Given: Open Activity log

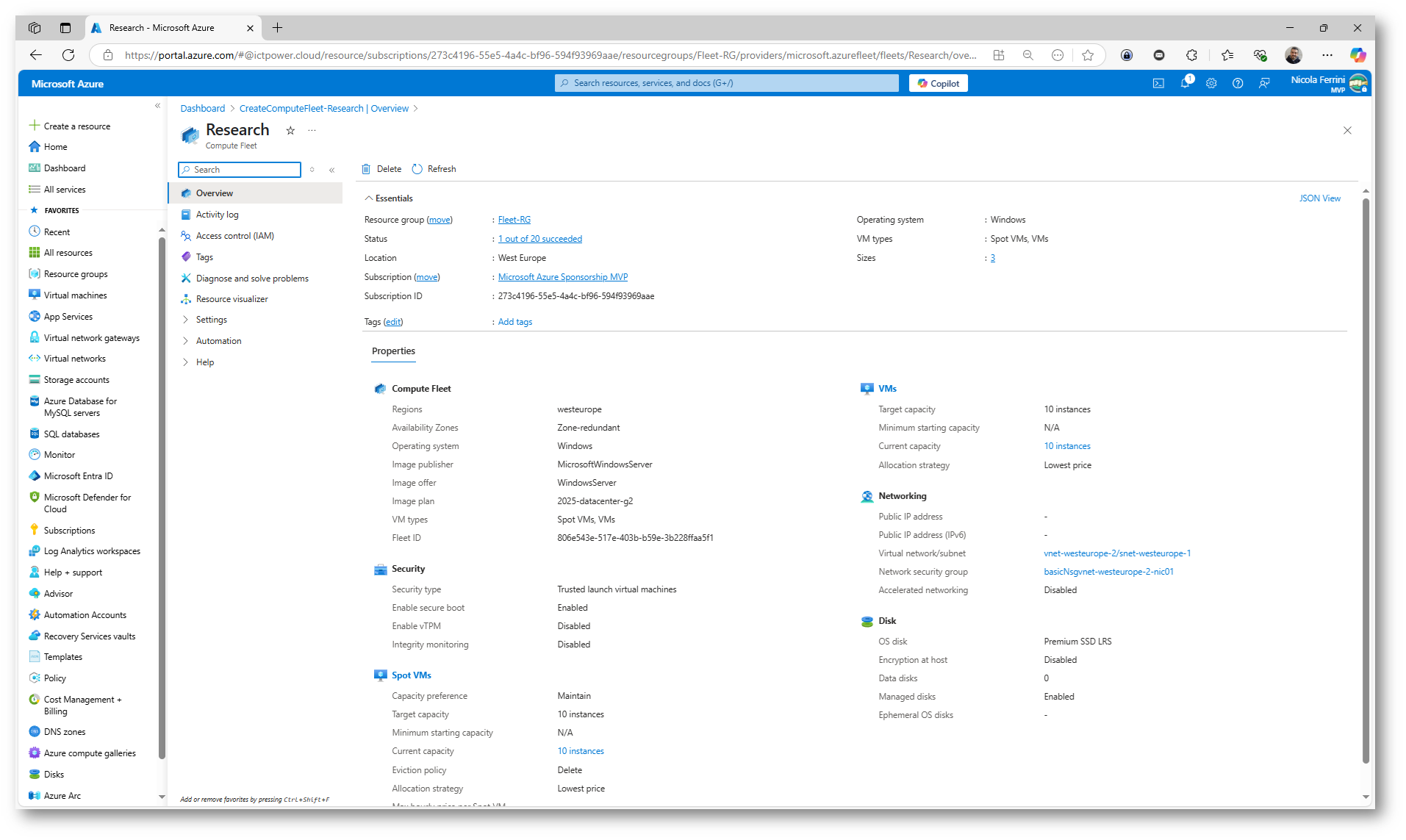Looking at the screenshot, I should click(x=217, y=215).
